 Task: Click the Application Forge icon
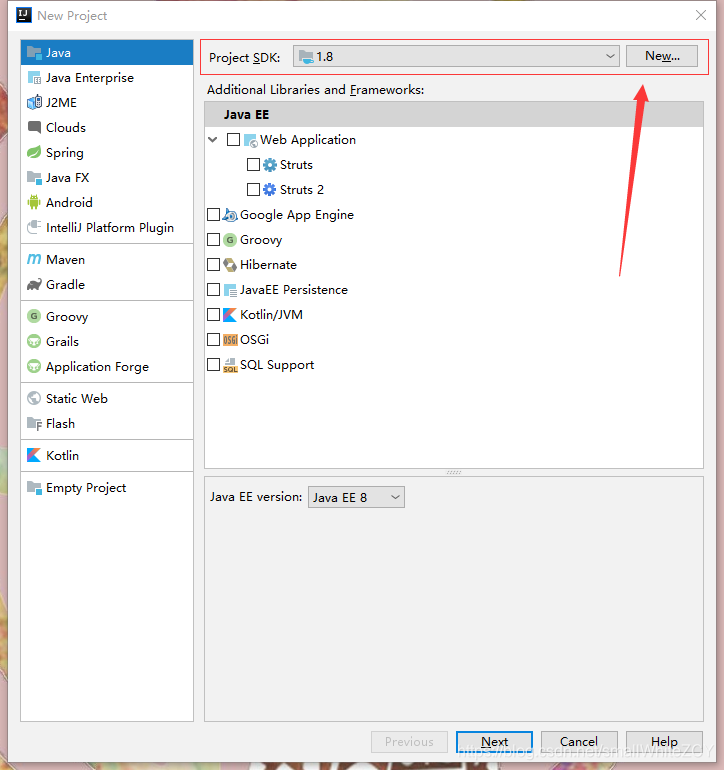34,366
